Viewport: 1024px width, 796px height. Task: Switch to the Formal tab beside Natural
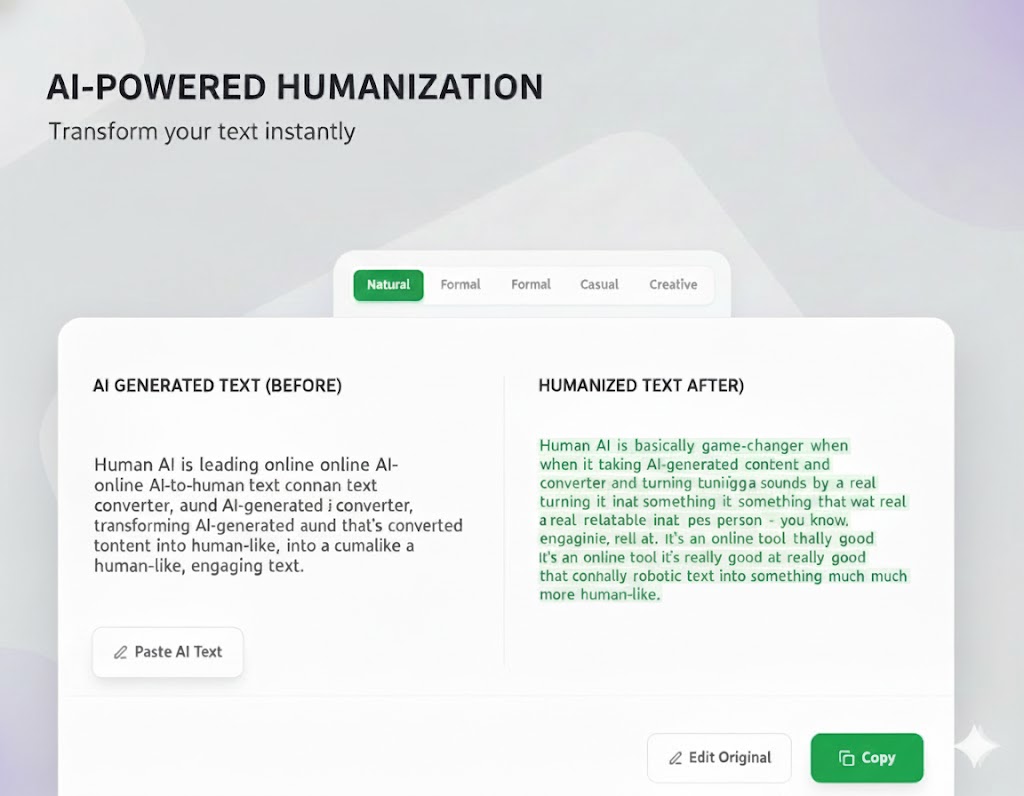click(x=461, y=285)
